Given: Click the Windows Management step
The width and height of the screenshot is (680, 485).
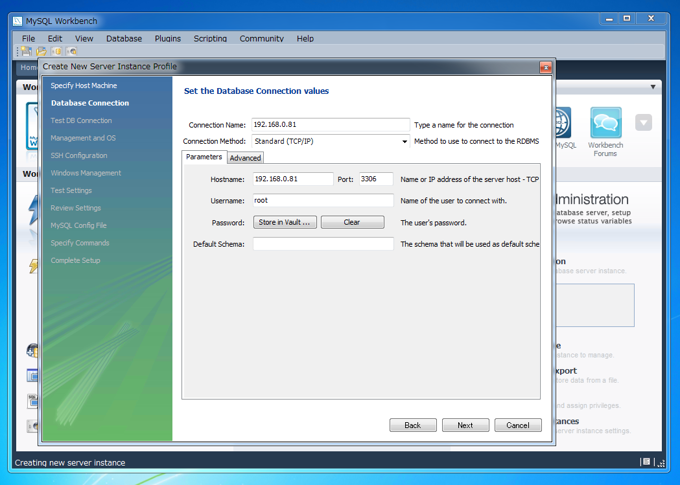Looking at the screenshot, I should pos(86,173).
